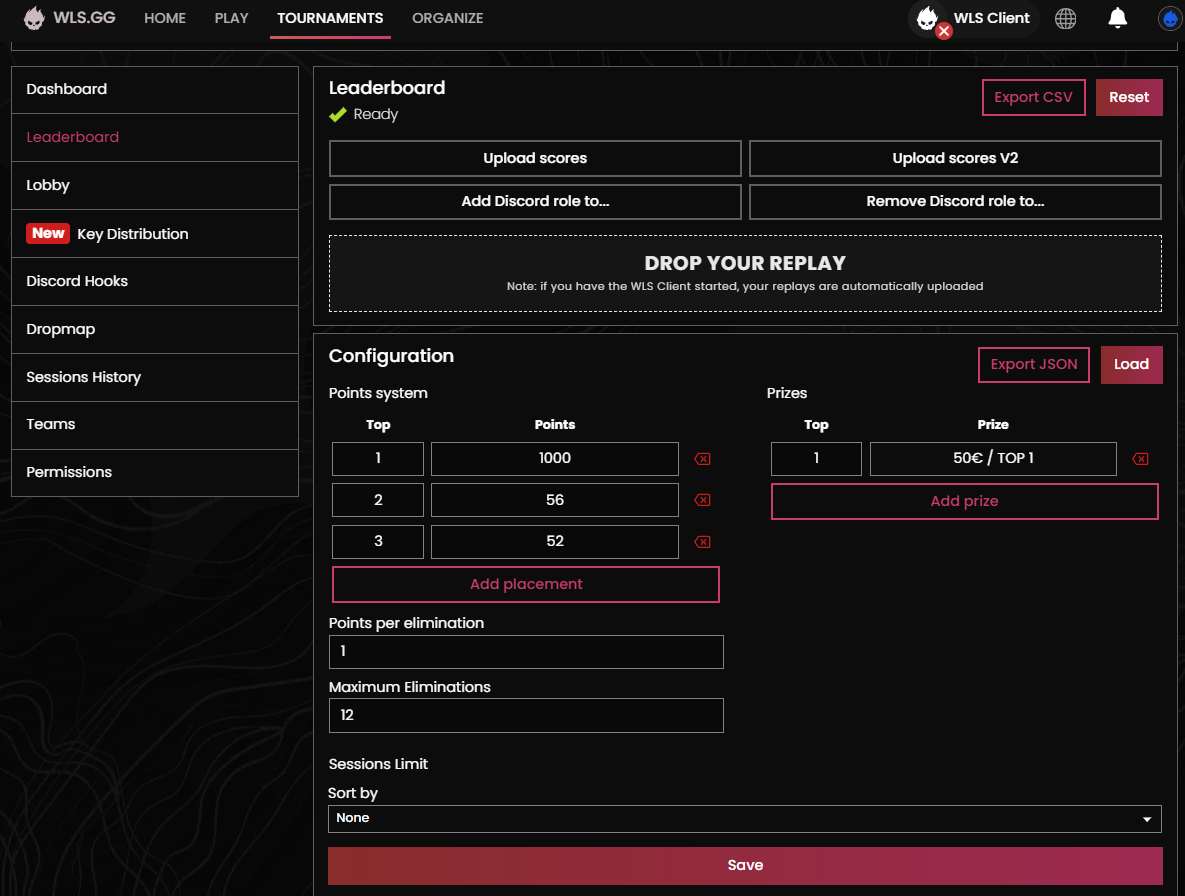
Task: Click the WLS.GG wolf logo
Action: (x=34, y=18)
